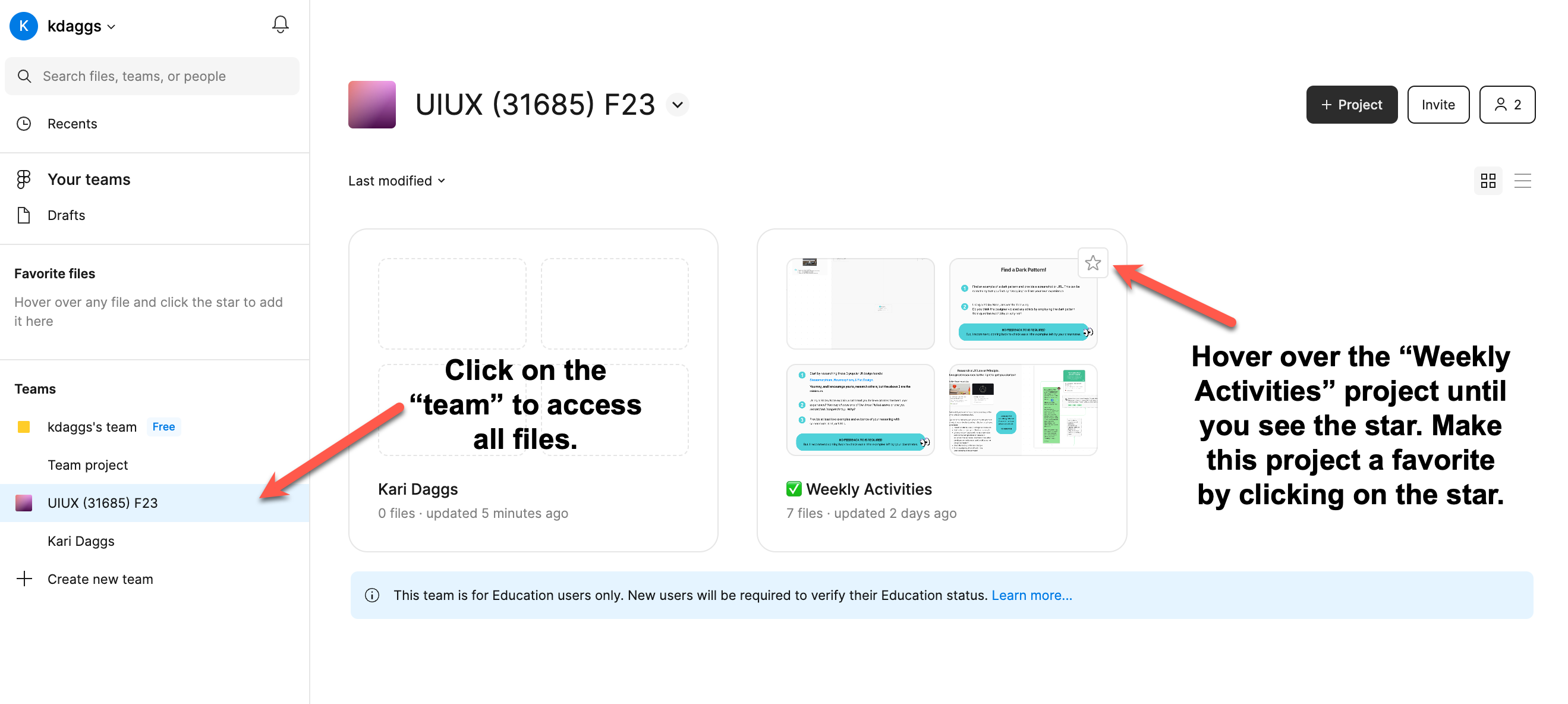Click the + Project button
This screenshot has height=704, width=1568.
(x=1351, y=104)
